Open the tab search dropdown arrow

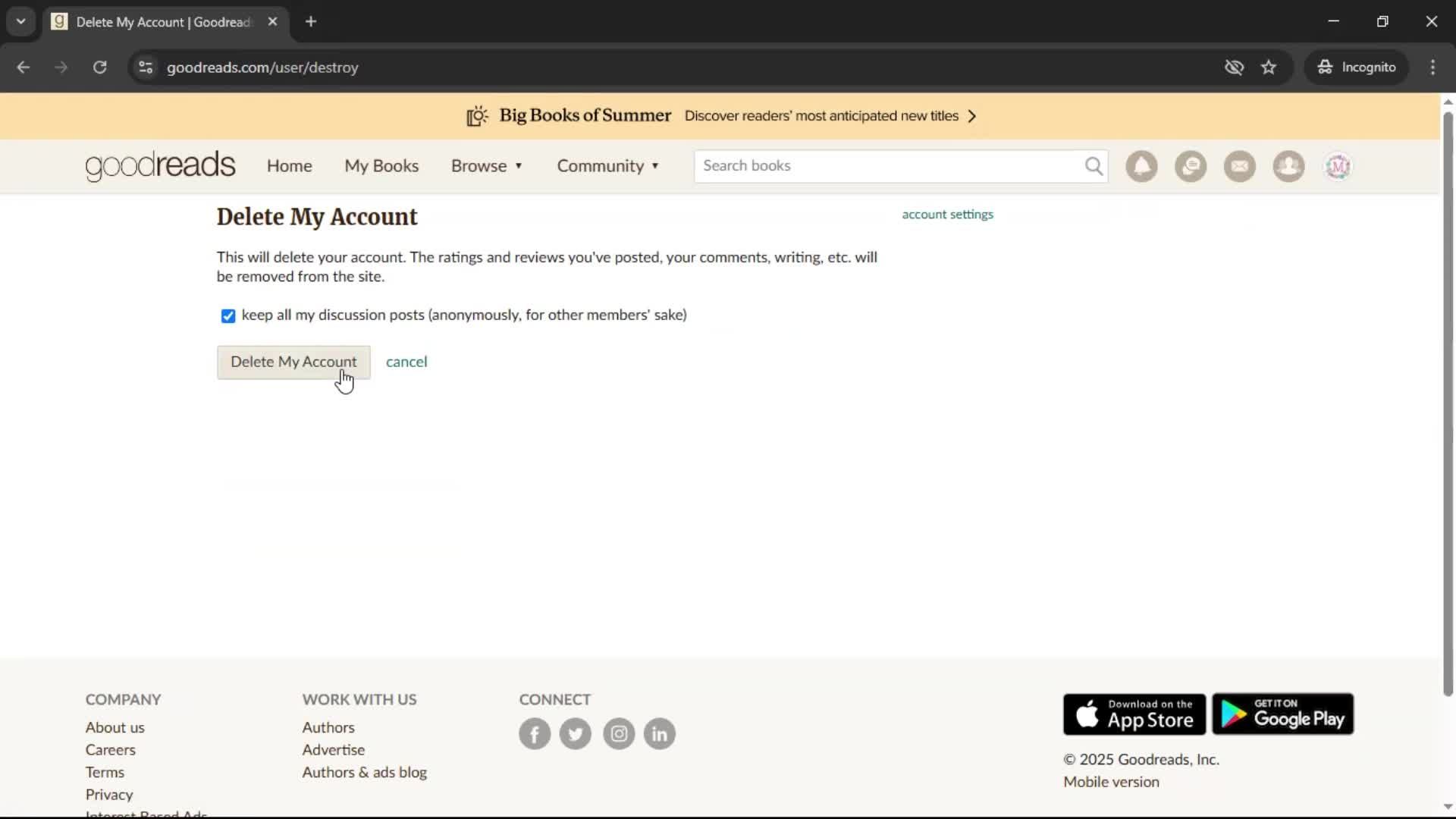pos(21,22)
